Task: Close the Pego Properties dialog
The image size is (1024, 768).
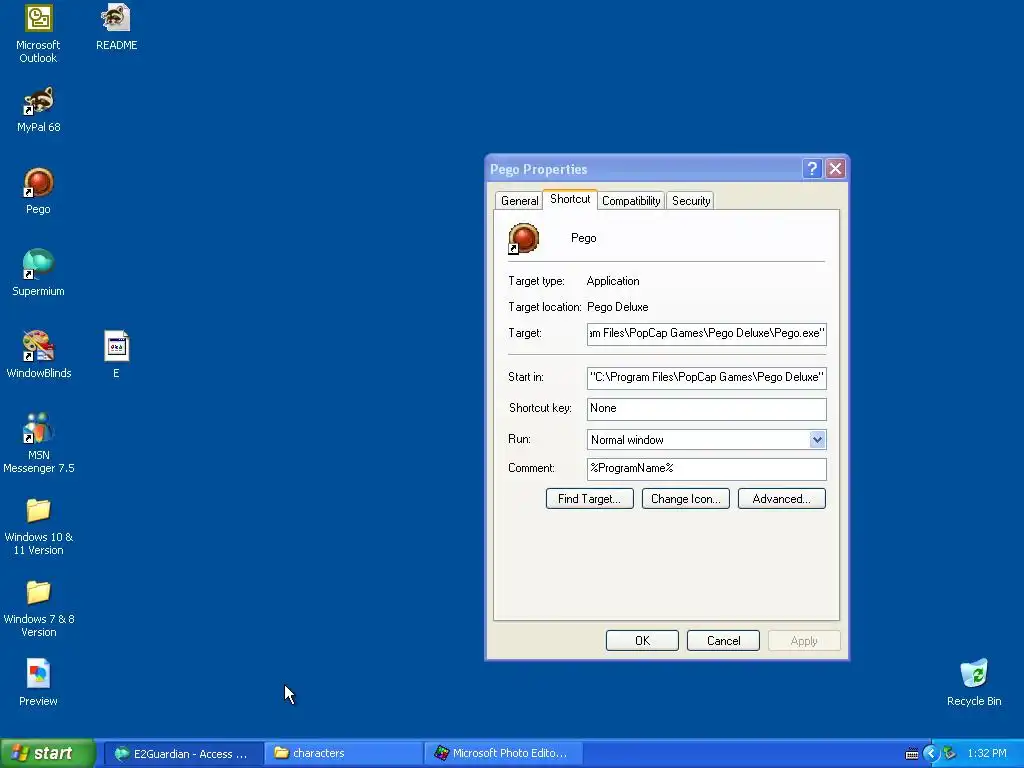Action: click(x=835, y=169)
